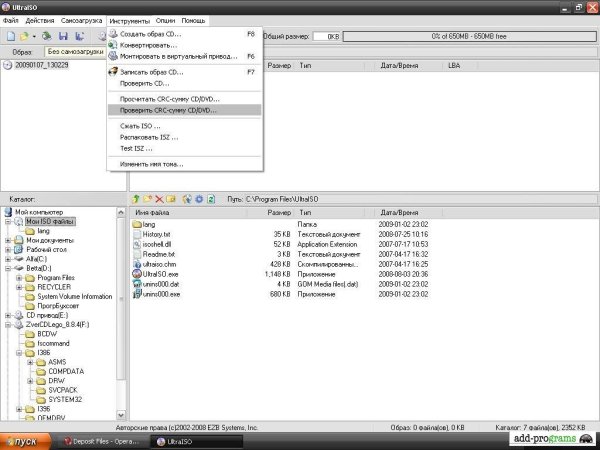The image size is (600, 450).
Task: Click the tree scrollbar up arrow
Action: tap(121, 212)
